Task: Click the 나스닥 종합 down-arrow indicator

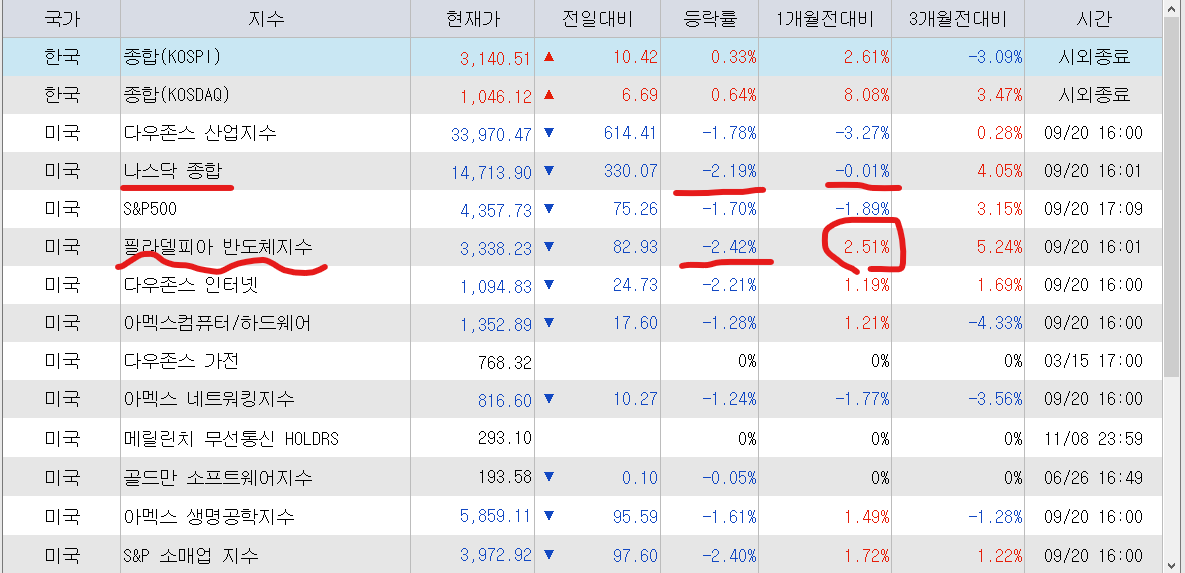Action: 549,172
